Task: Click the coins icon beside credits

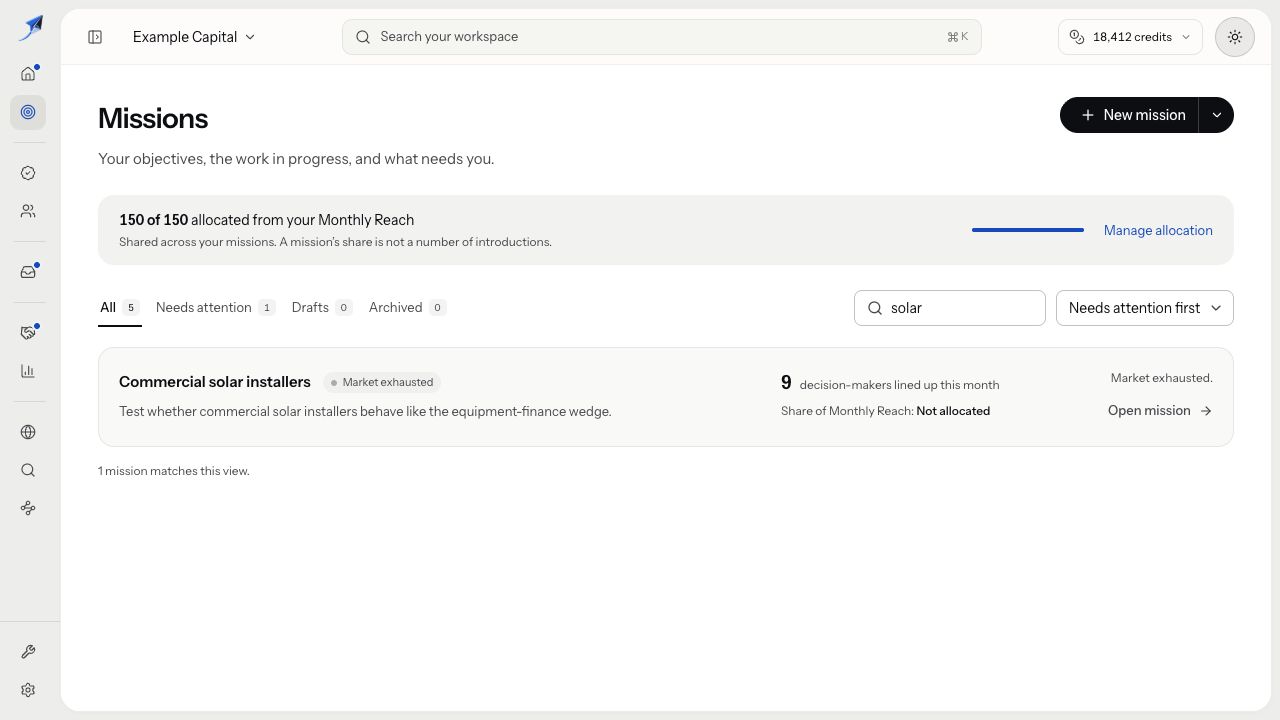Action: coord(1077,37)
